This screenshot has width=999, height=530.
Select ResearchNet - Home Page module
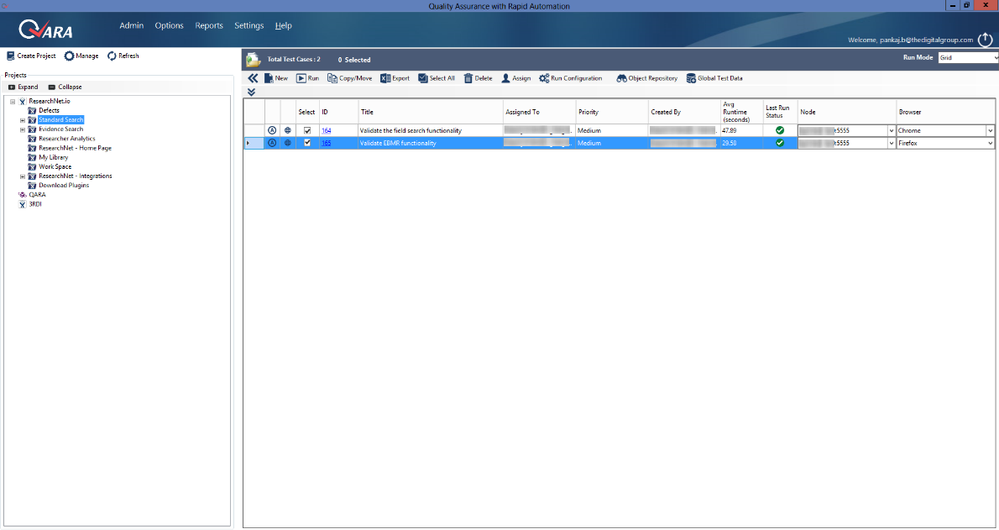[x=75, y=148]
